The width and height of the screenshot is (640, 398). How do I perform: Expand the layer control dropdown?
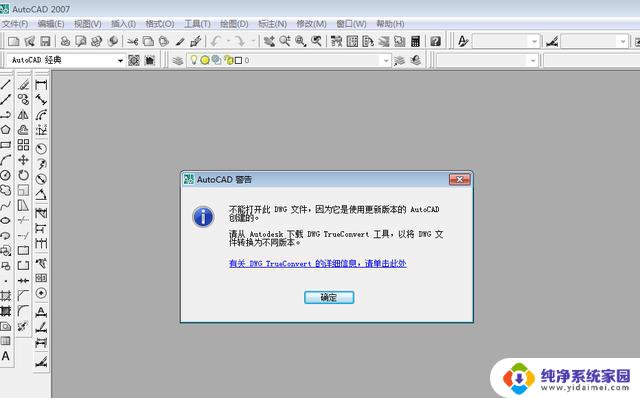point(386,61)
